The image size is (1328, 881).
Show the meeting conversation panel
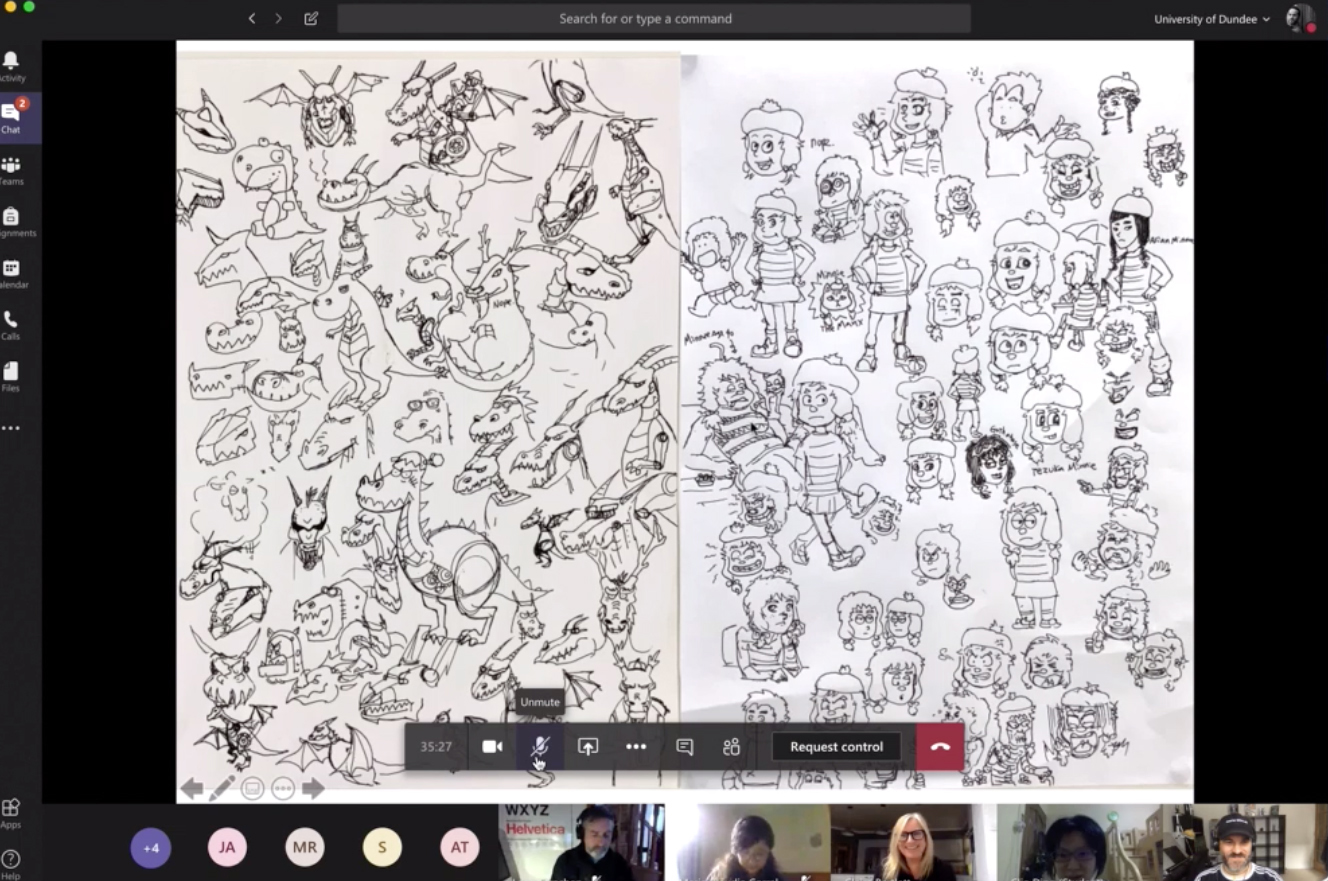684,746
